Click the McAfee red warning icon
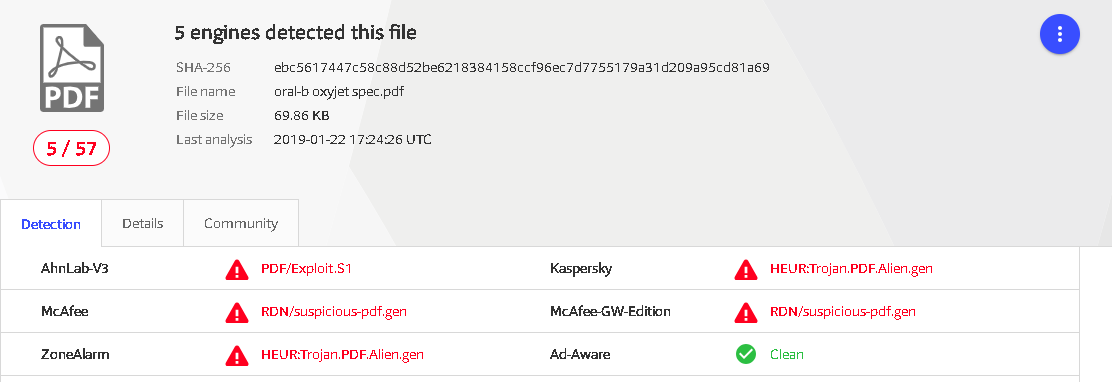1112x382 pixels. [237, 312]
